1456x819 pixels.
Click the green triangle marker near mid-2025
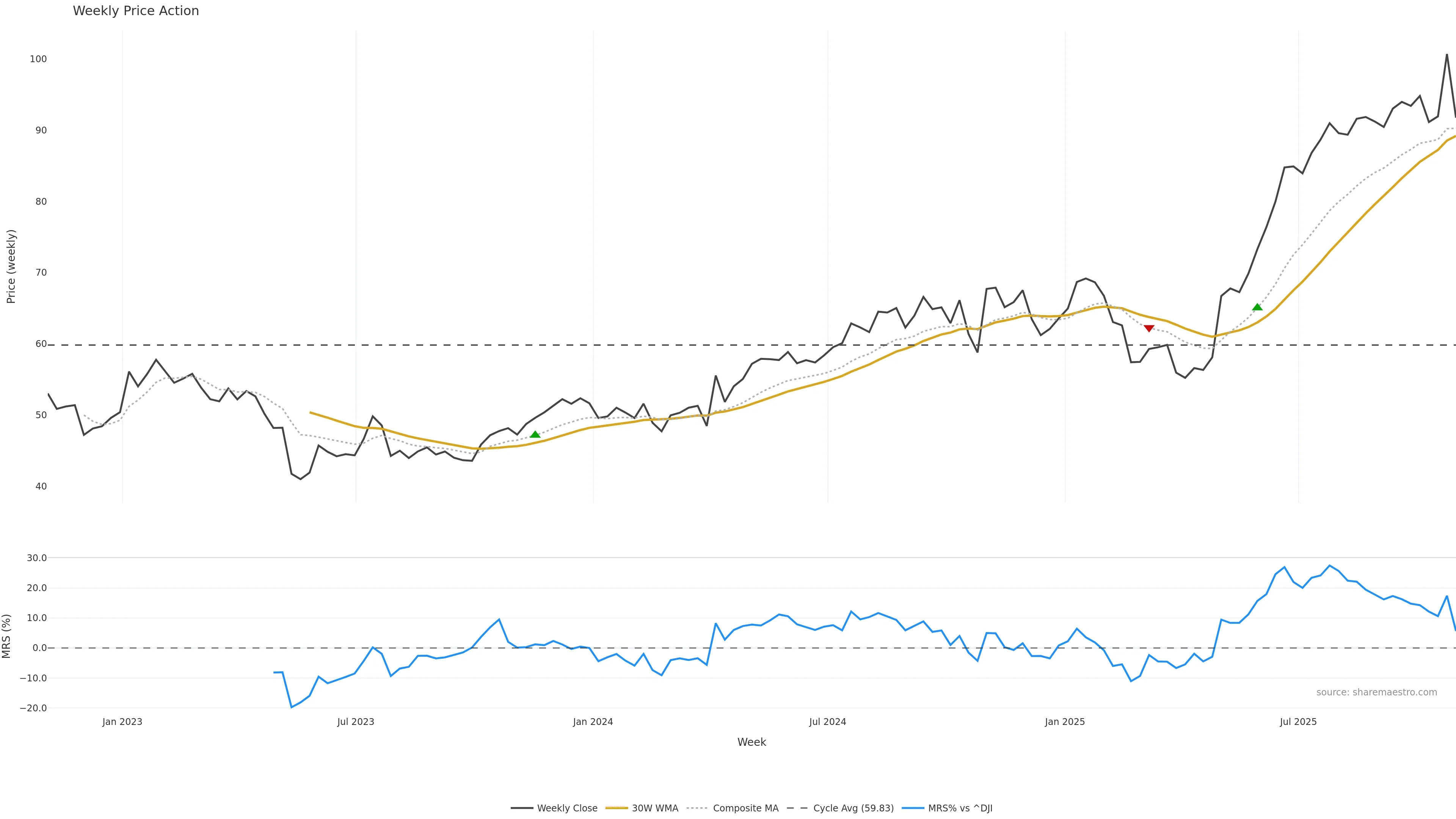1257,307
